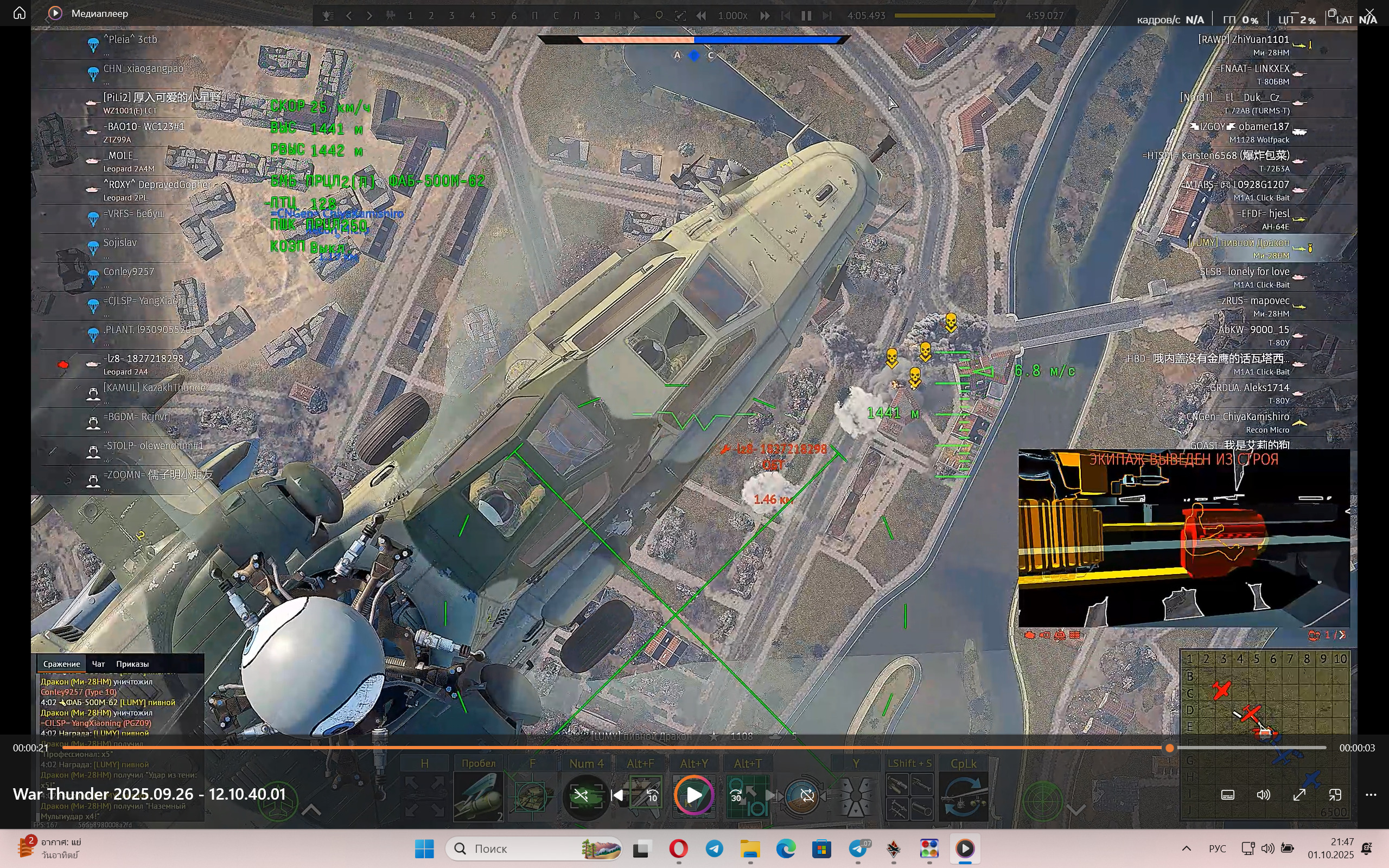Launch Opera browser from the taskbar

click(x=678, y=848)
